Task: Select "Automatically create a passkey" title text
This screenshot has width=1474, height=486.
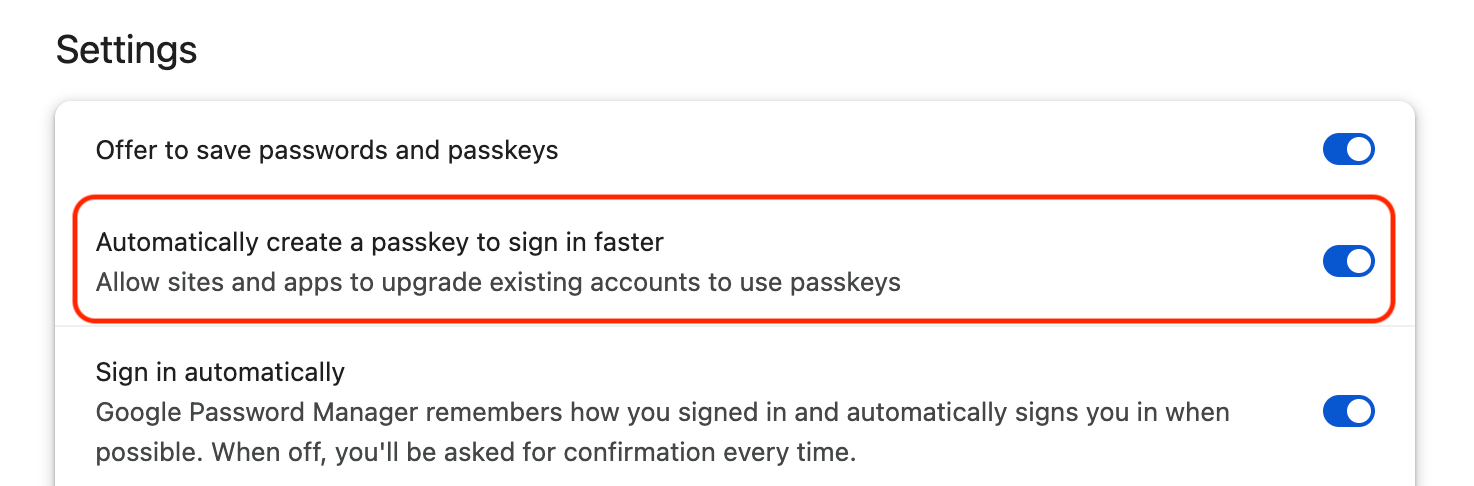Action: click(x=379, y=242)
